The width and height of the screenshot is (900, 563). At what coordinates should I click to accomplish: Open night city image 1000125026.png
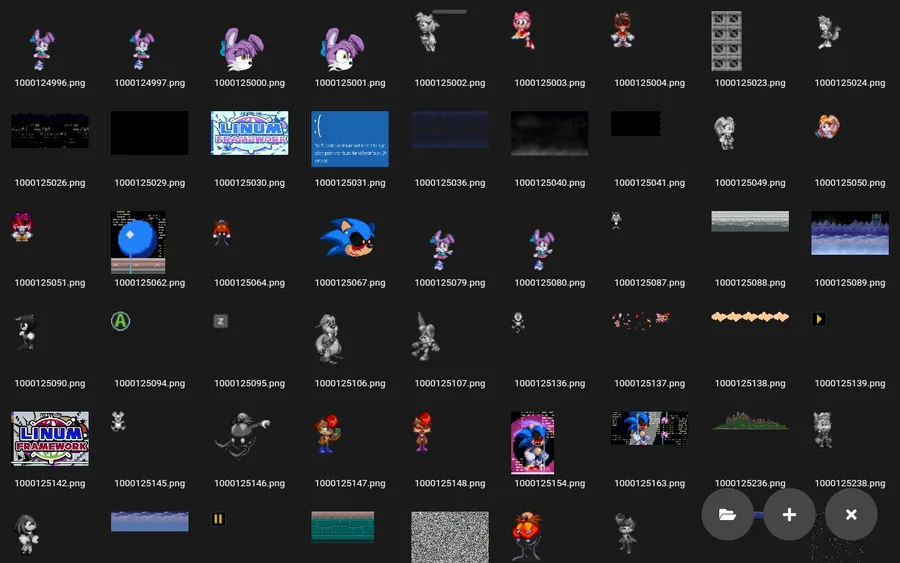click(x=50, y=130)
